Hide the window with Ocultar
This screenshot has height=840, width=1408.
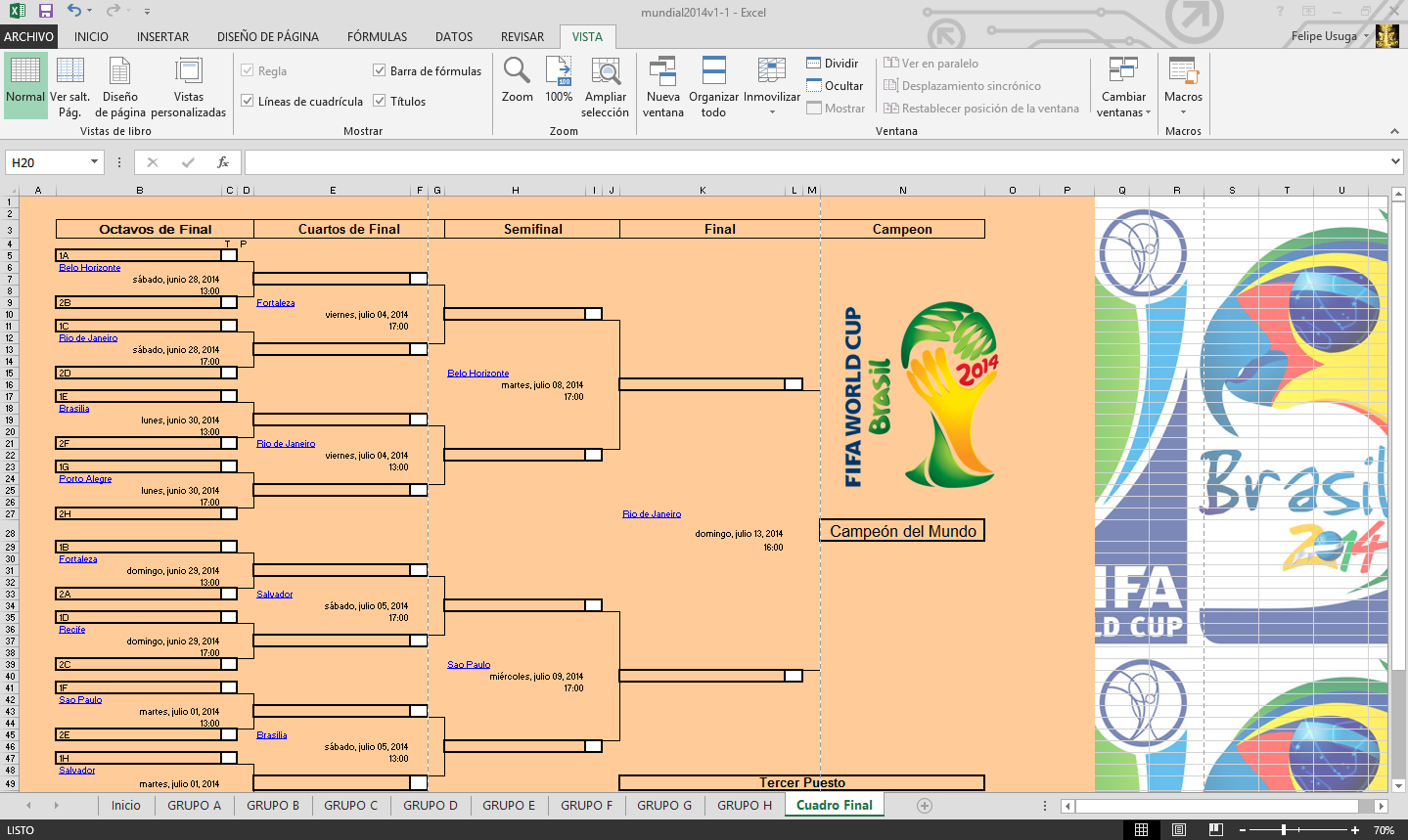pos(835,85)
